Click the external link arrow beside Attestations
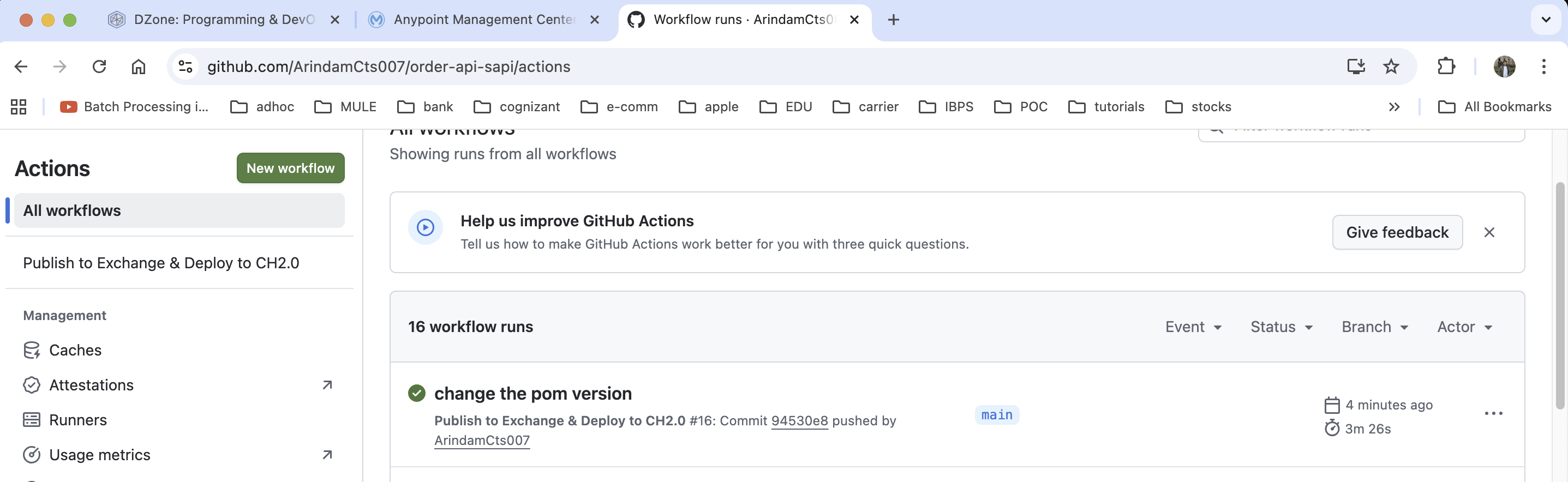The image size is (1568, 482). (327, 385)
